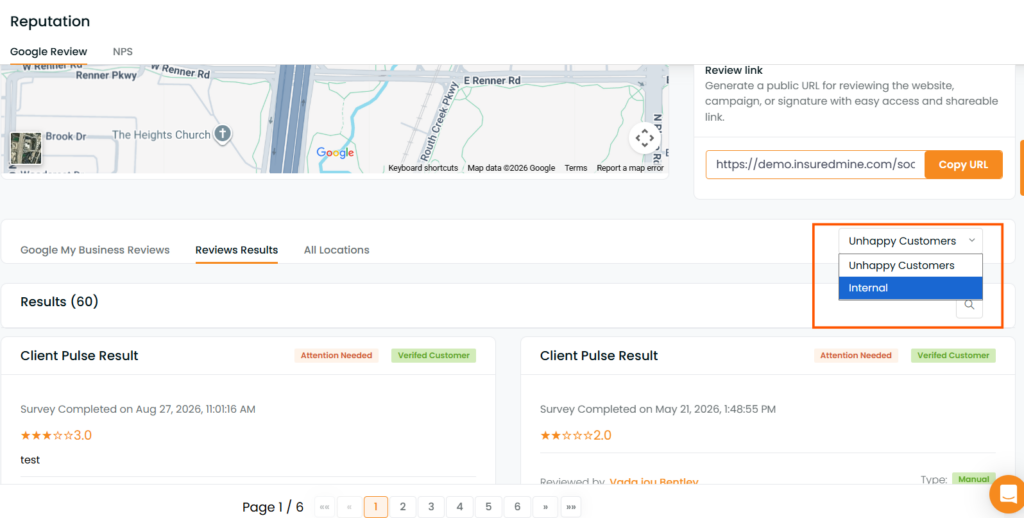The image size is (1024, 518).
Task: Go to page 4 of results
Action: tap(460, 507)
